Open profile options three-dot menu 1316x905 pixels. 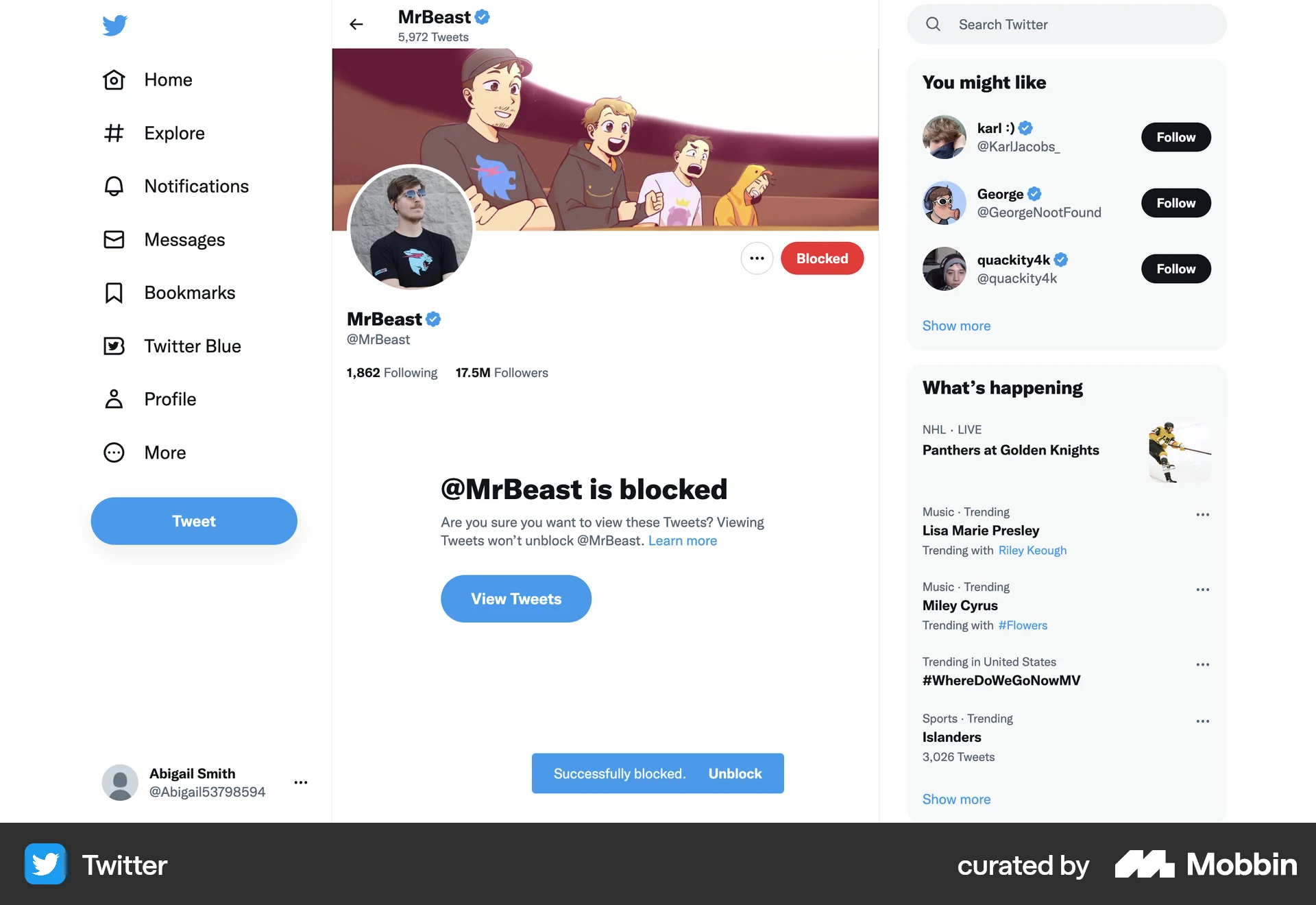757,258
